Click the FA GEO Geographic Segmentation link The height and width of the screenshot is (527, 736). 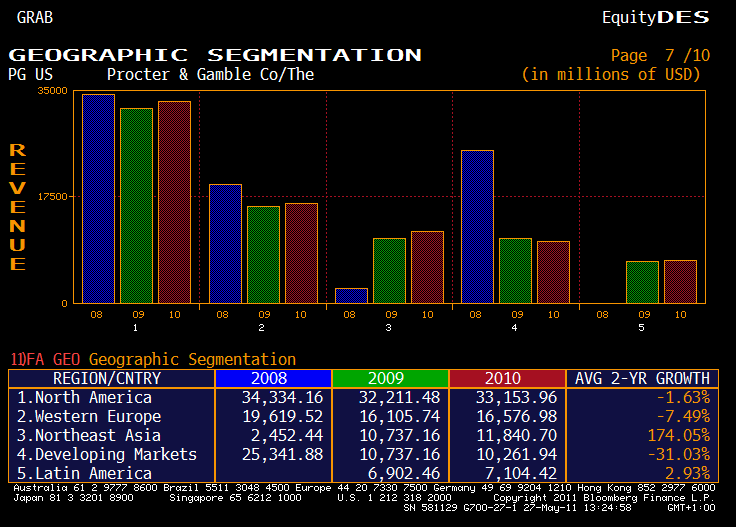pyautogui.click(x=153, y=359)
